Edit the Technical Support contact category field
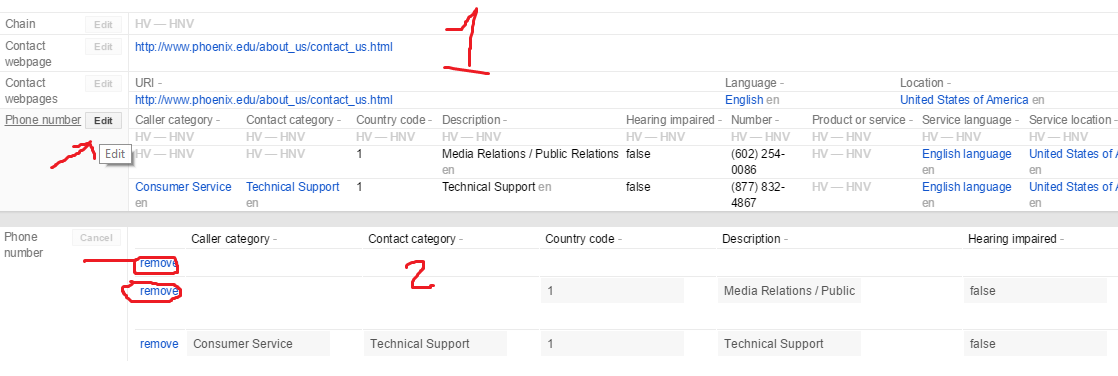The image size is (1118, 376). pyautogui.click(x=435, y=344)
